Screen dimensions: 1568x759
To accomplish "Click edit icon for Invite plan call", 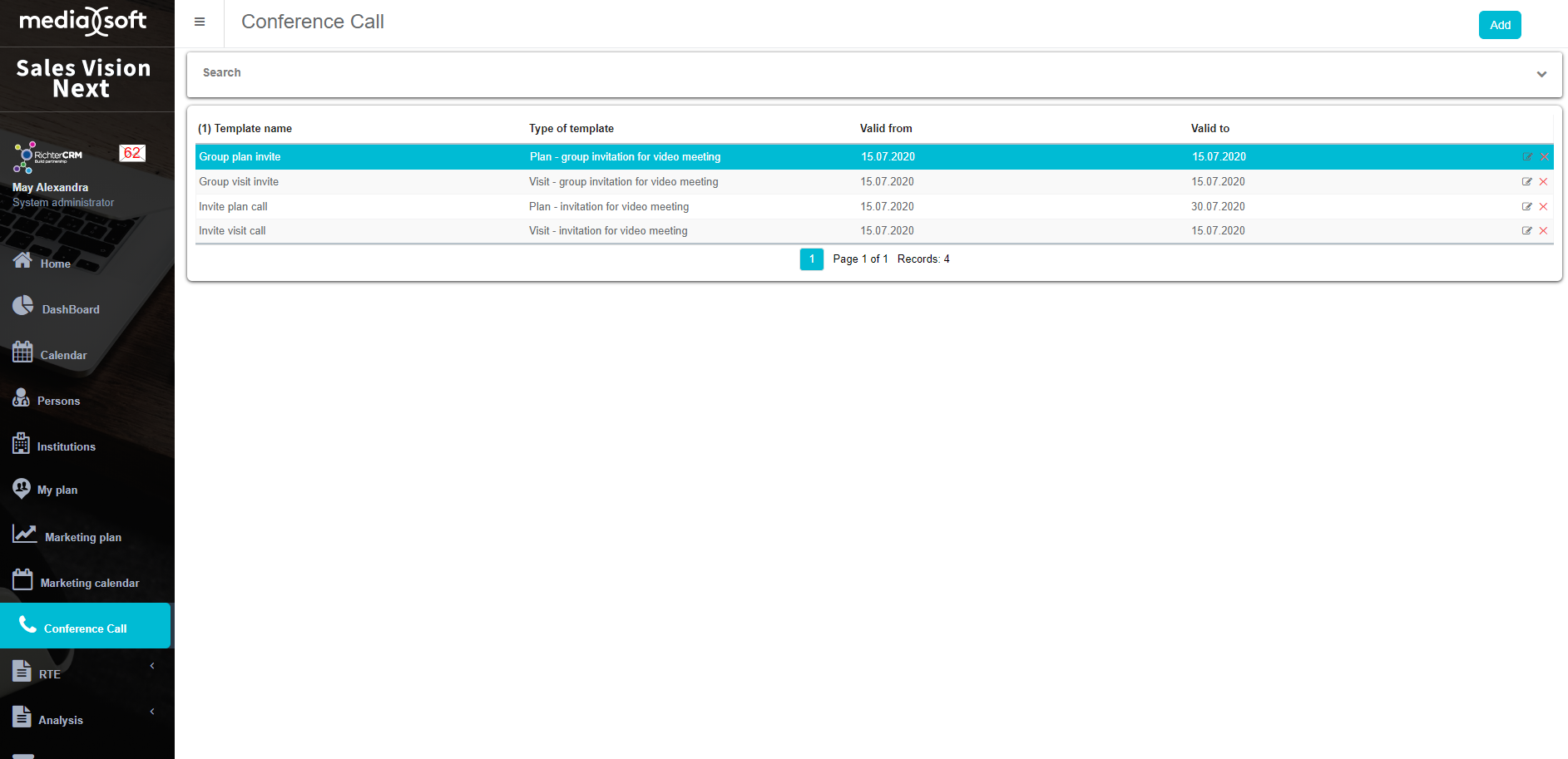I will click(1527, 207).
